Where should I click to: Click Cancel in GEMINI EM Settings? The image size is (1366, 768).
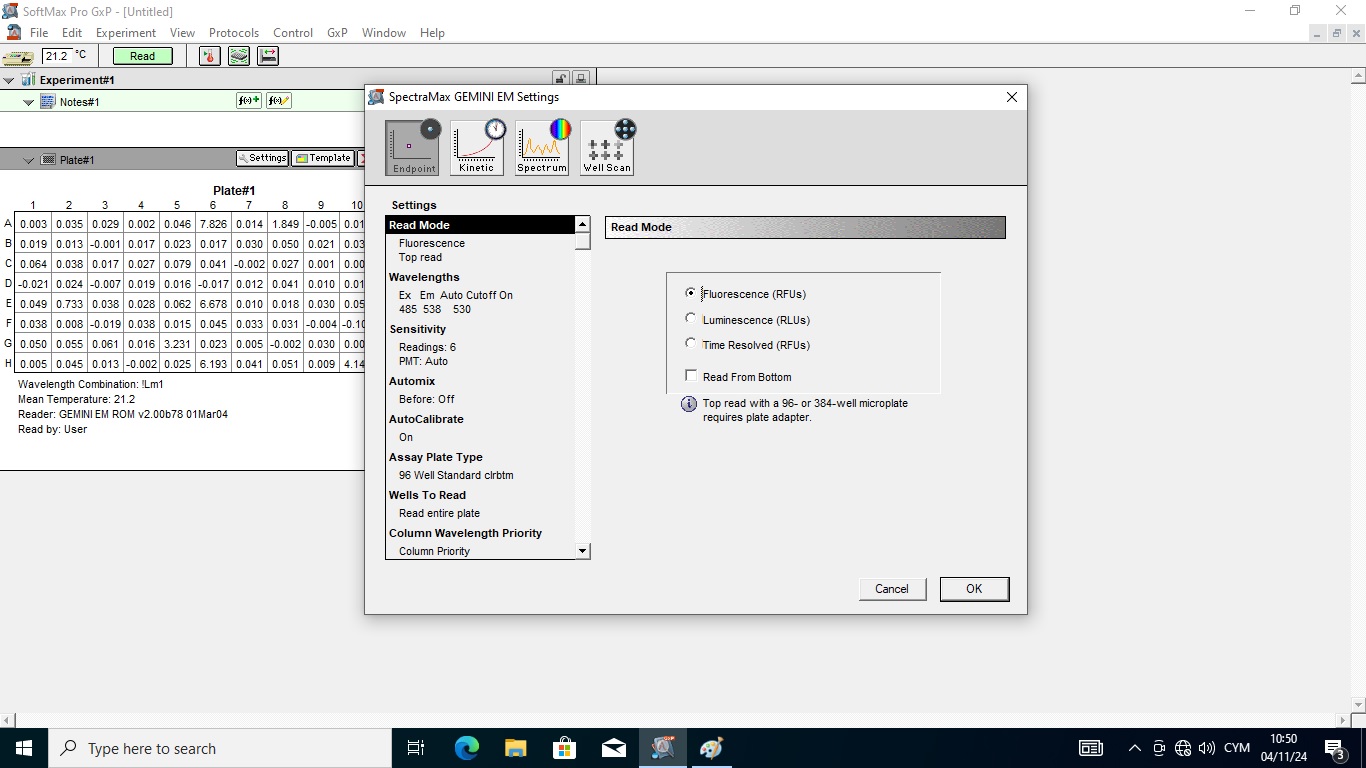pos(892,589)
